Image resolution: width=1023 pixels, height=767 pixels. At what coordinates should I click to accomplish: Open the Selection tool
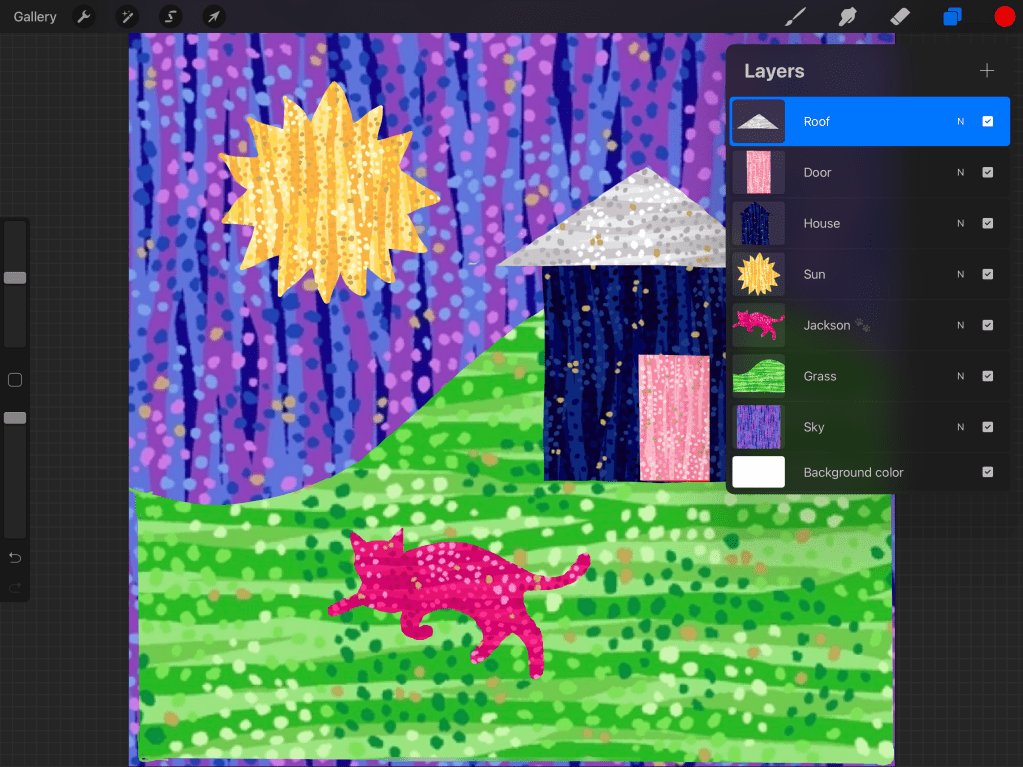coord(169,16)
